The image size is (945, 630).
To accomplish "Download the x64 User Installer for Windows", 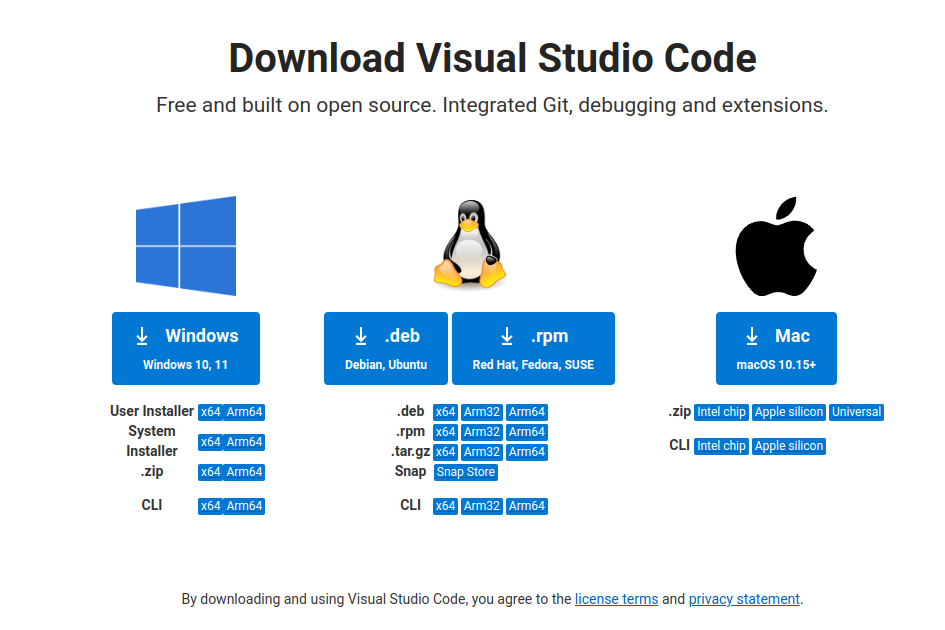I will click(x=212, y=411).
